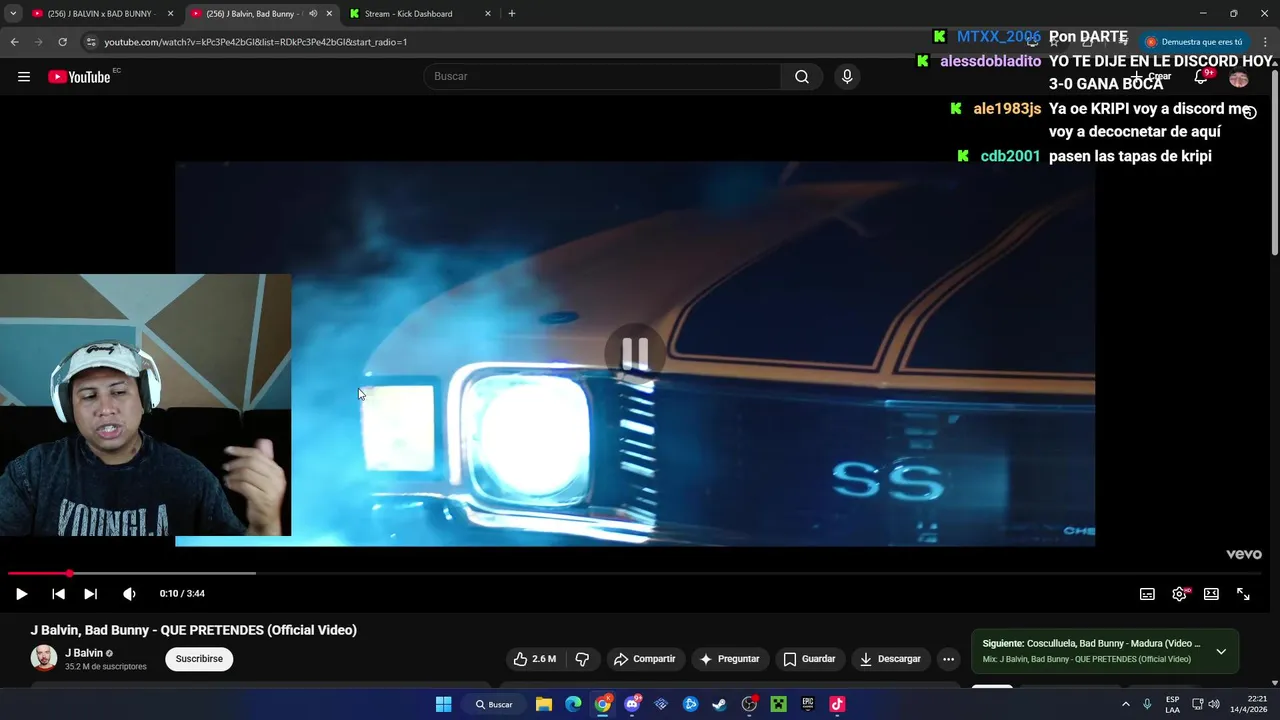
Task: Close the Stream - Kick Dashboard tab
Action: (488, 14)
